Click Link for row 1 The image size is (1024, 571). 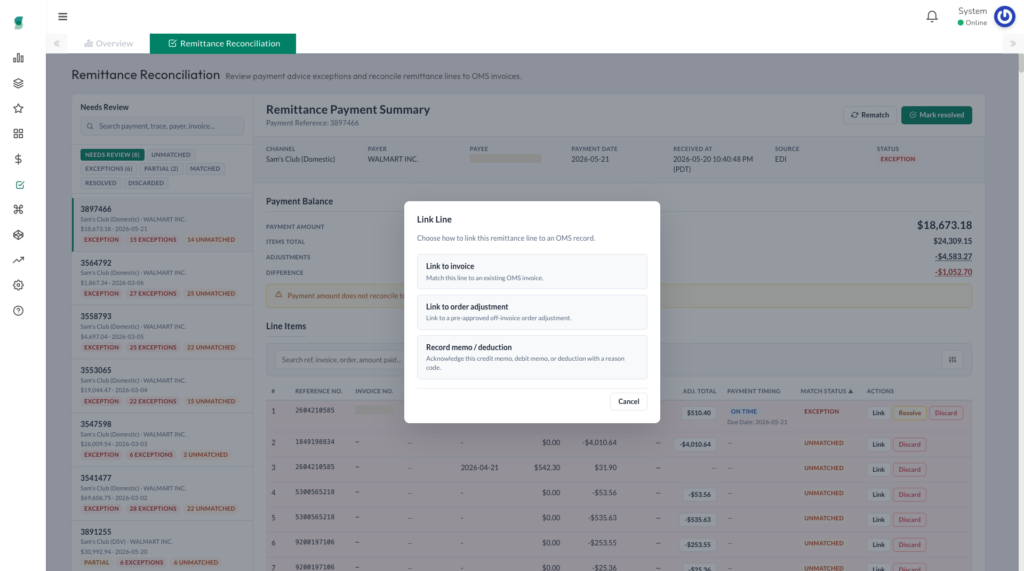pos(878,413)
